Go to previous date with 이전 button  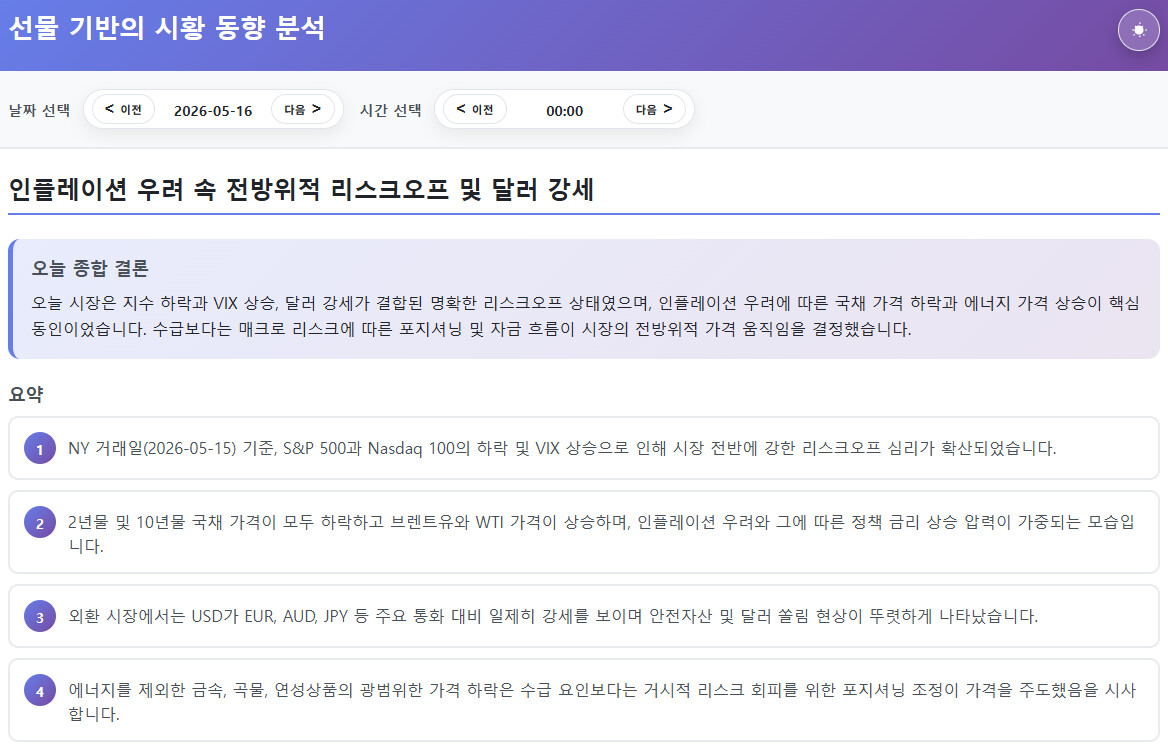point(124,110)
